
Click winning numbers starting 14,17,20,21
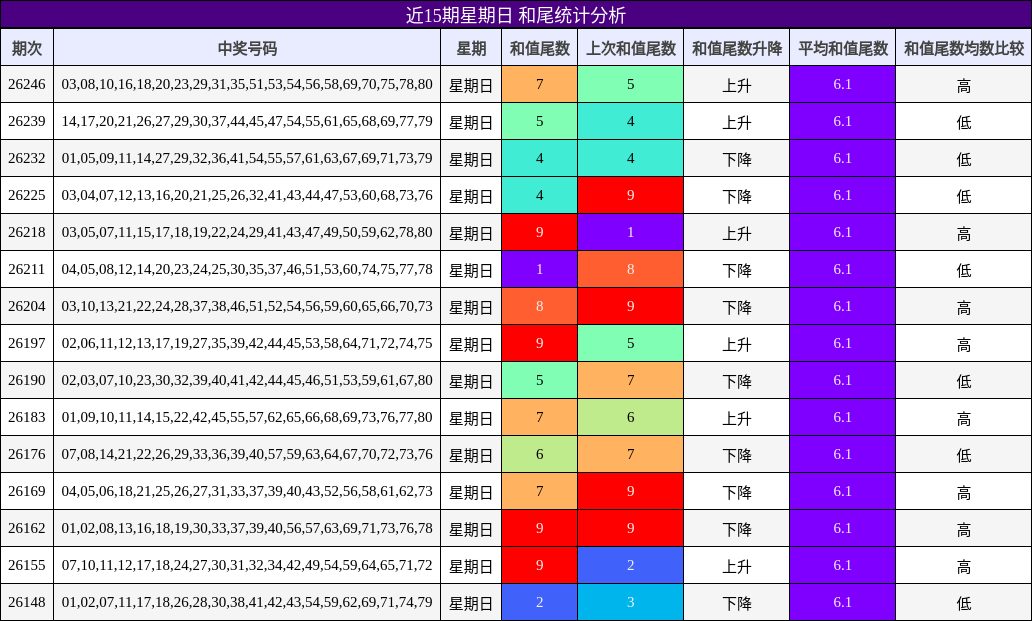[247, 121]
